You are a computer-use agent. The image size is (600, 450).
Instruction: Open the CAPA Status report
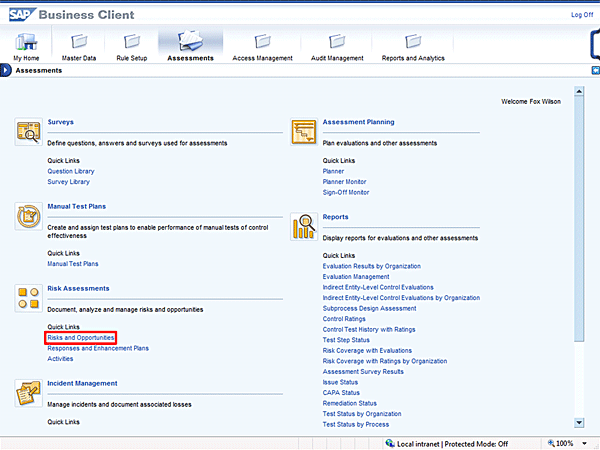(x=341, y=393)
